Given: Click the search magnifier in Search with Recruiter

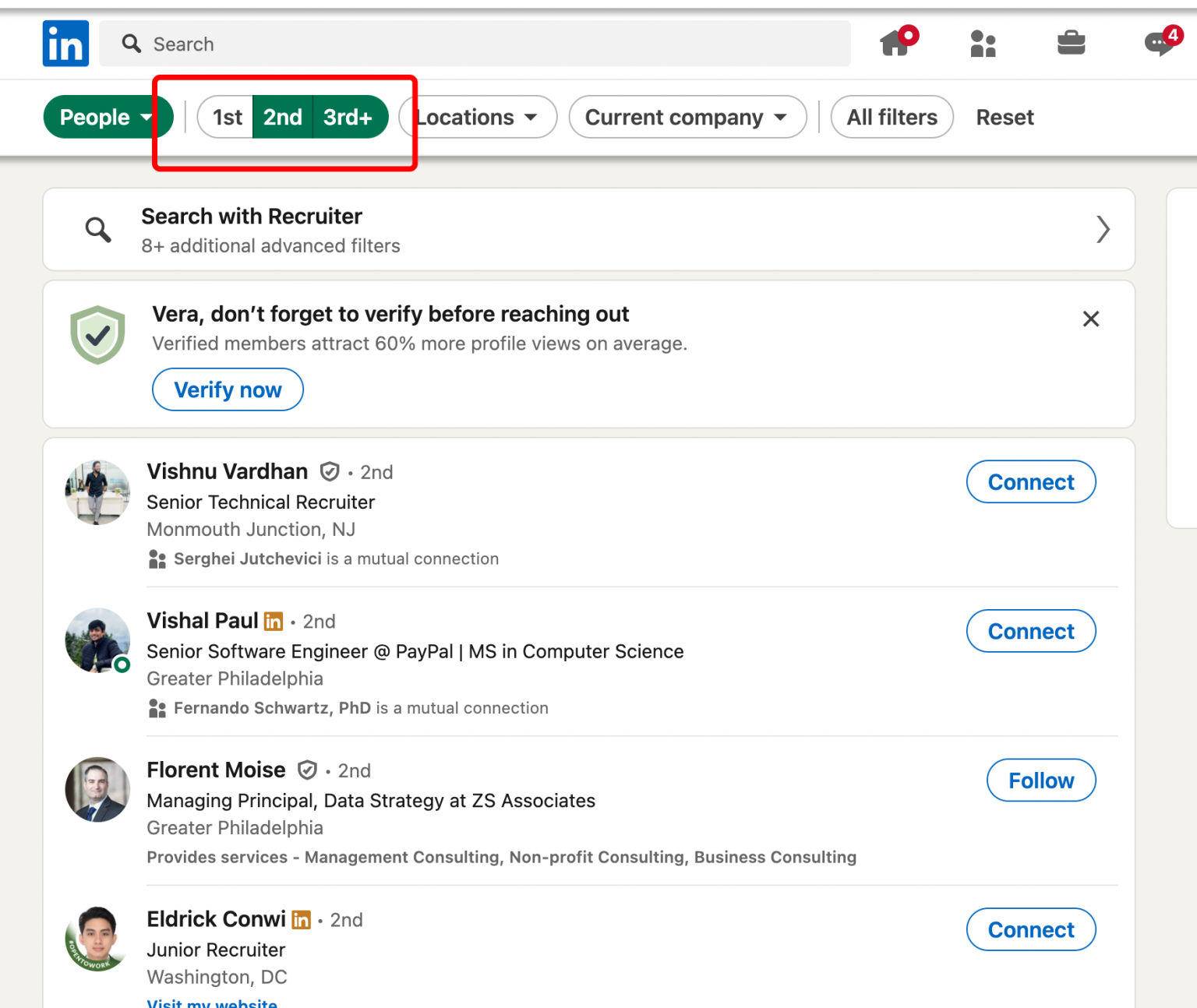Looking at the screenshot, I should [97, 229].
